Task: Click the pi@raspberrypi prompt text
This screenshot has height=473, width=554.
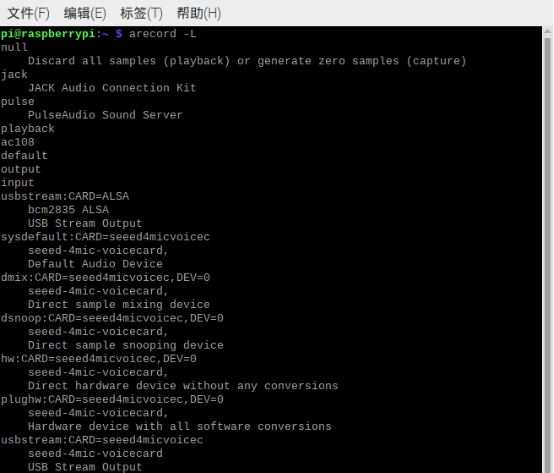Action: (48, 34)
